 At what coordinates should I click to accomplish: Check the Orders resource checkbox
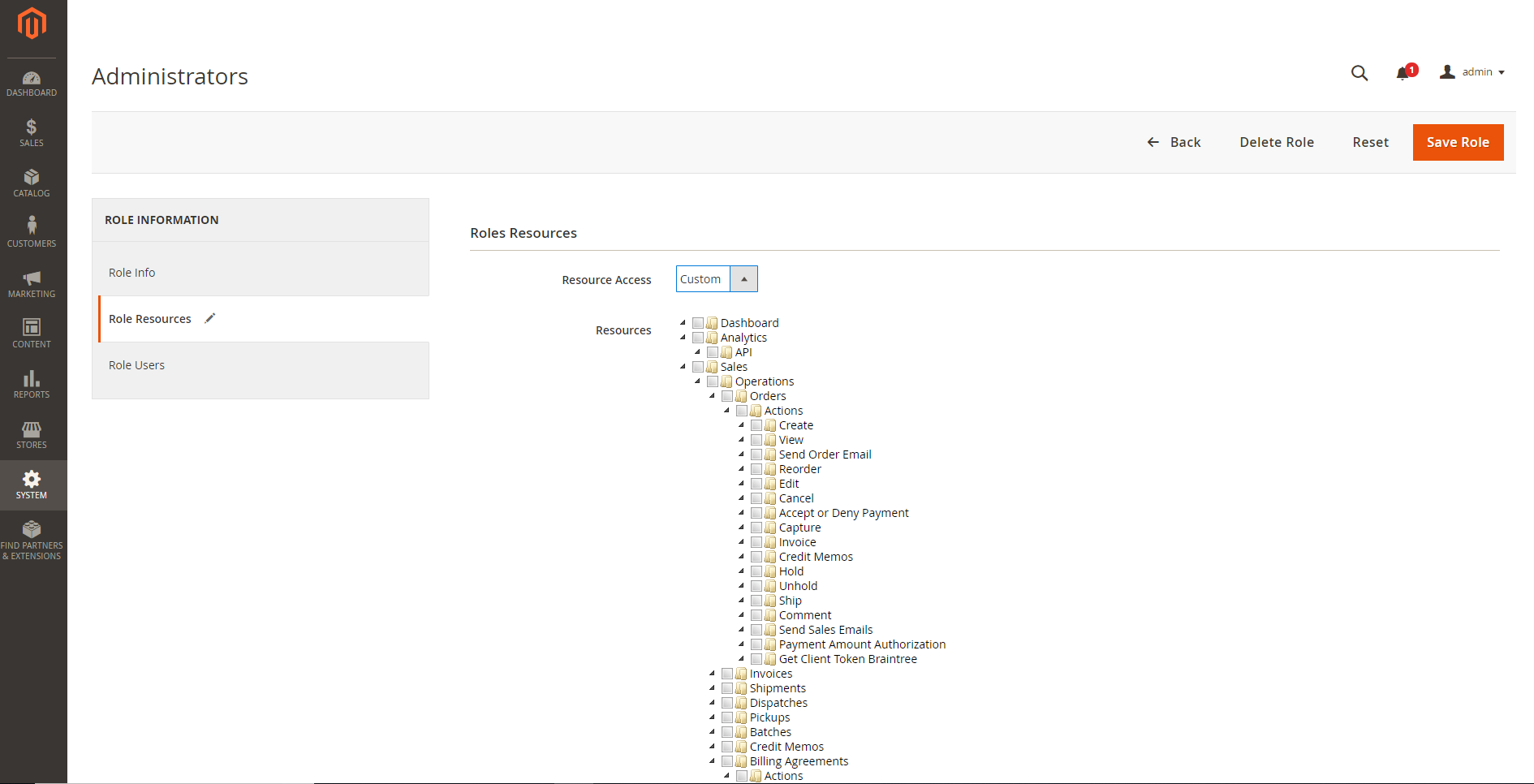click(726, 395)
